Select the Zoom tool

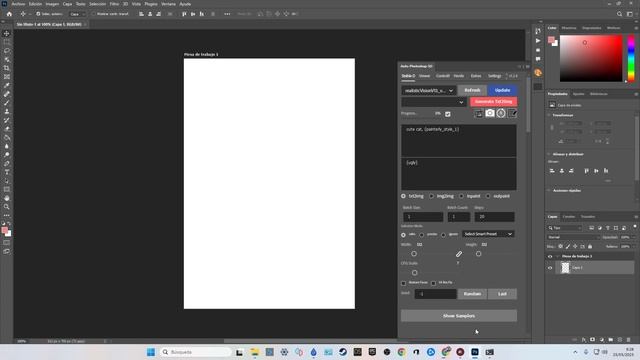click(x=7, y=207)
